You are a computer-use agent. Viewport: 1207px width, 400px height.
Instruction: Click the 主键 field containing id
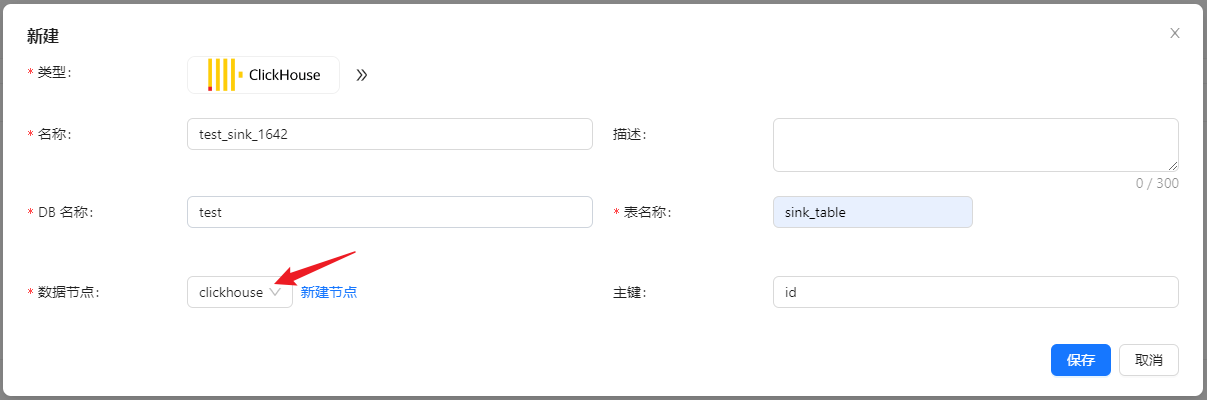(x=974, y=292)
